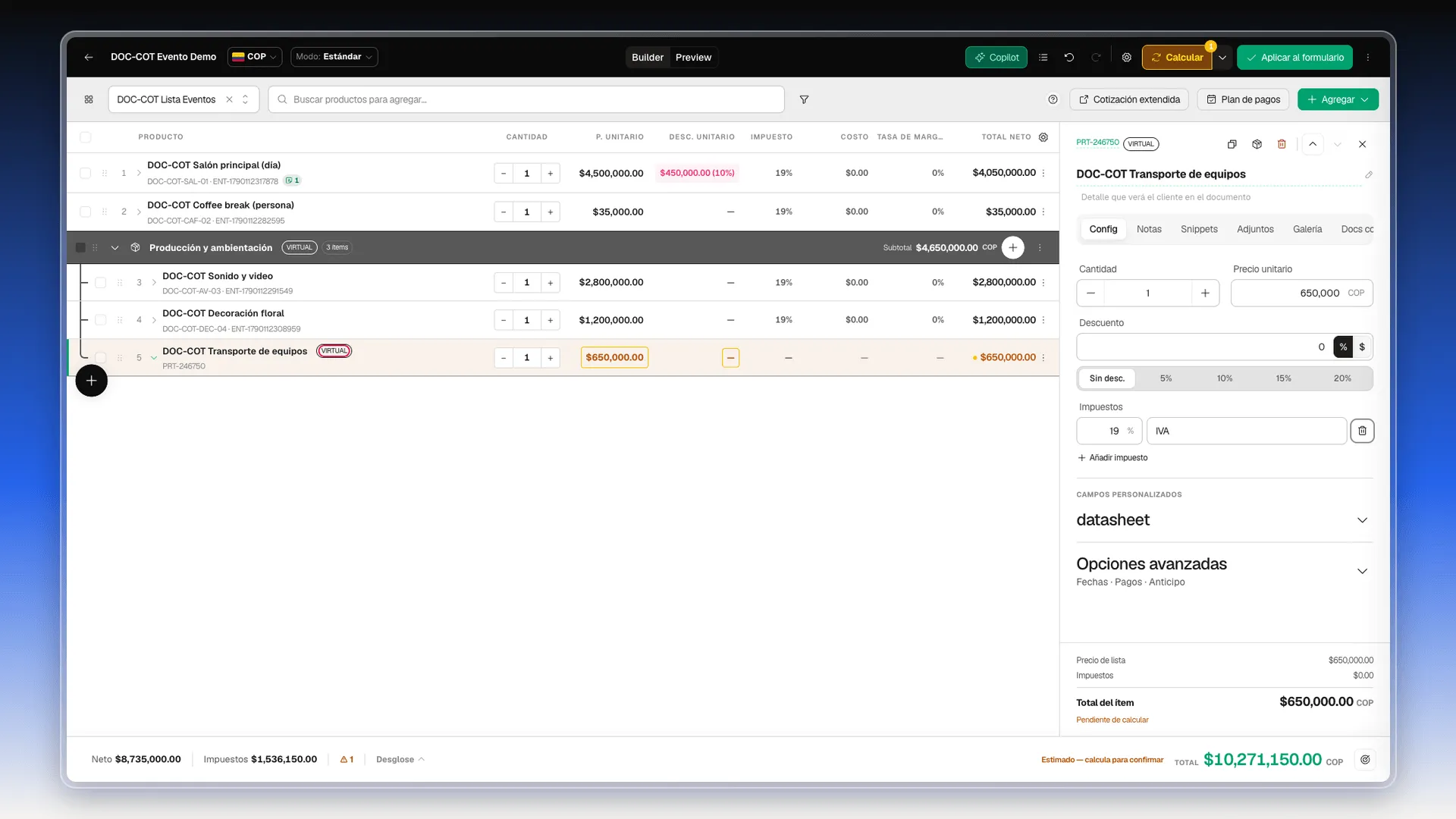The height and width of the screenshot is (819, 1456).
Task: Click the cube icon in detail panel header
Action: click(x=1257, y=144)
